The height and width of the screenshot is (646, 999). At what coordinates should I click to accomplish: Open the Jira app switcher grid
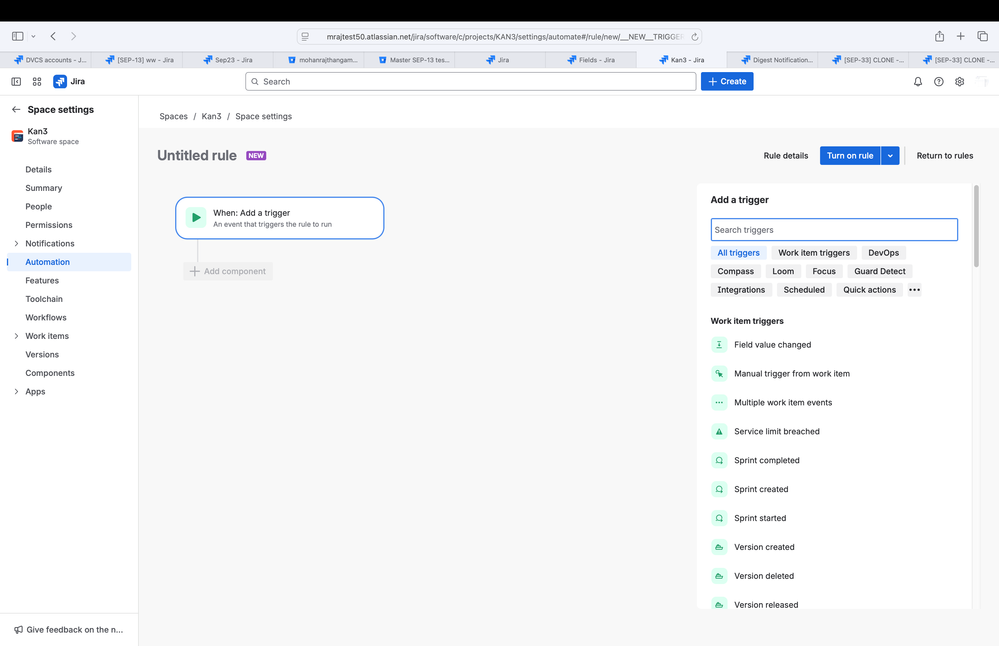[x=37, y=82]
